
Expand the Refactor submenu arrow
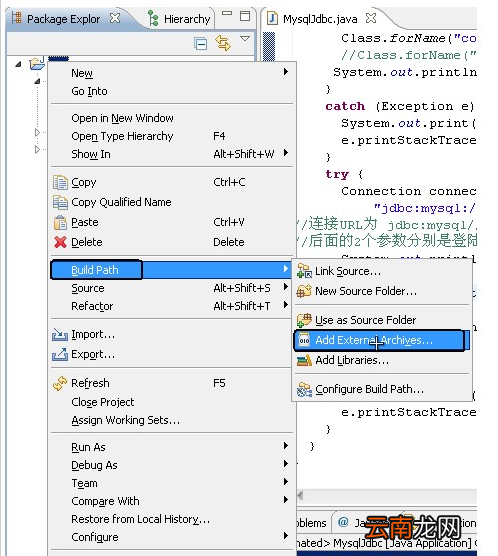pos(286,305)
